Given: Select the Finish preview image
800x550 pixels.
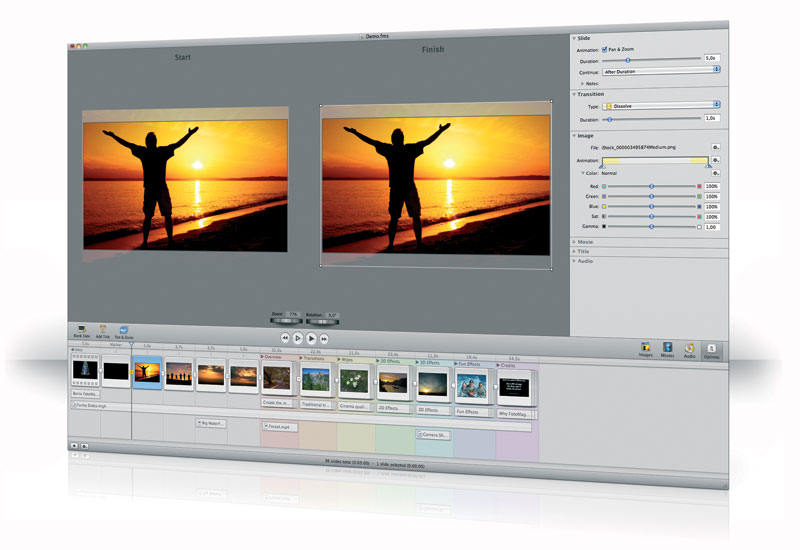Looking at the screenshot, I should click(436, 184).
